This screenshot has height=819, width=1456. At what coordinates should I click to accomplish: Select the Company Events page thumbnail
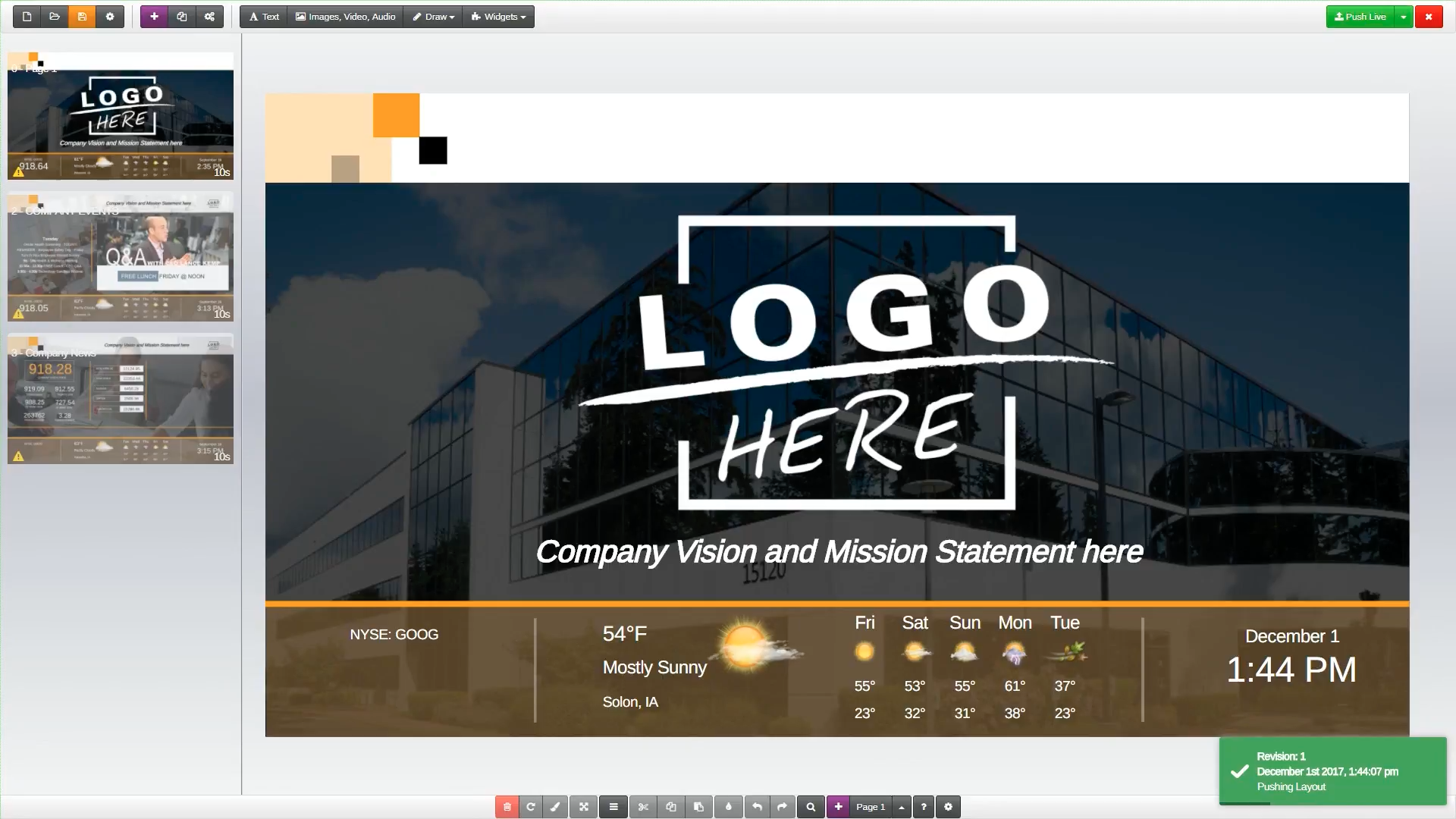(121, 258)
